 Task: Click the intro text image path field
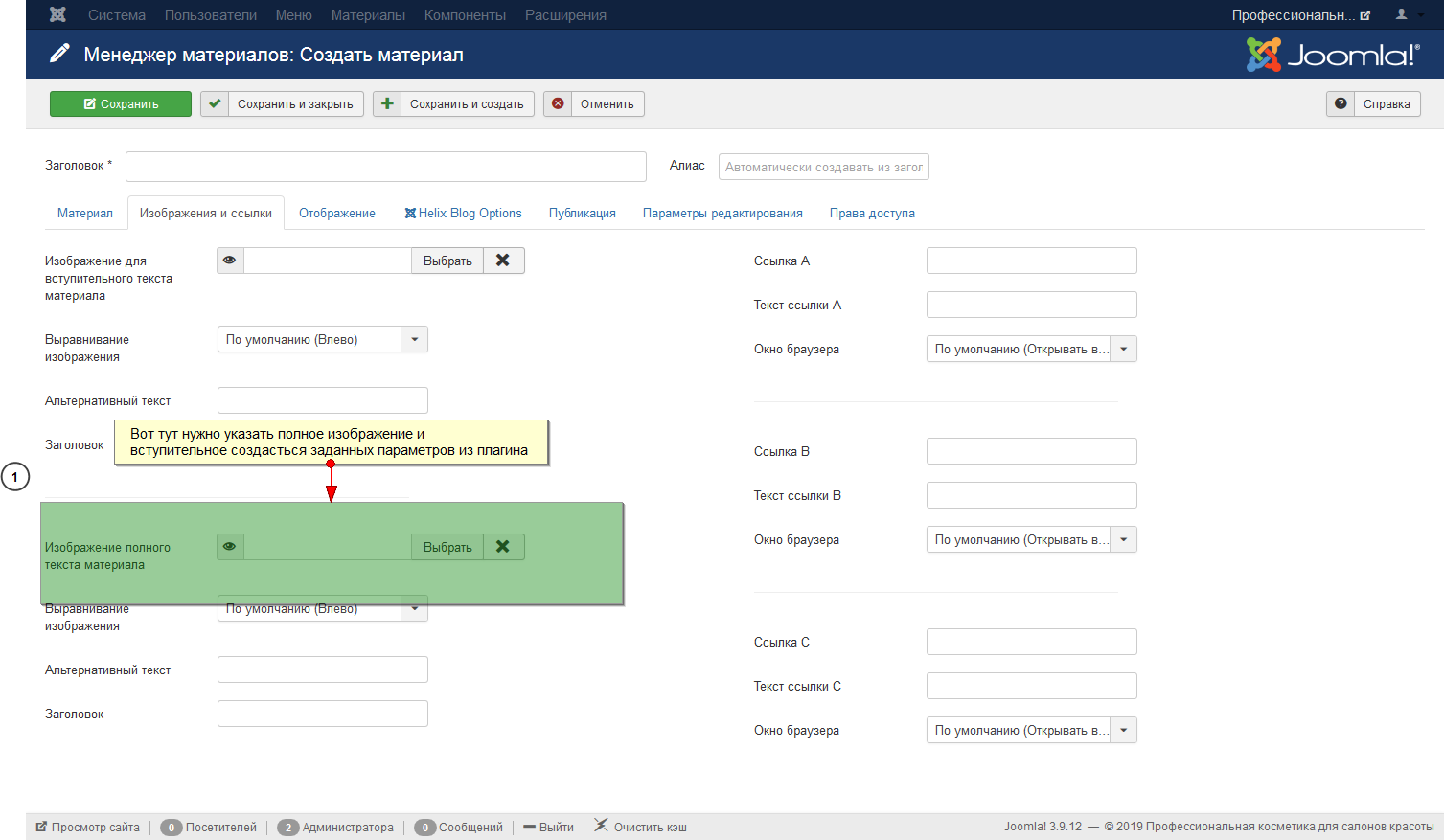point(328,261)
